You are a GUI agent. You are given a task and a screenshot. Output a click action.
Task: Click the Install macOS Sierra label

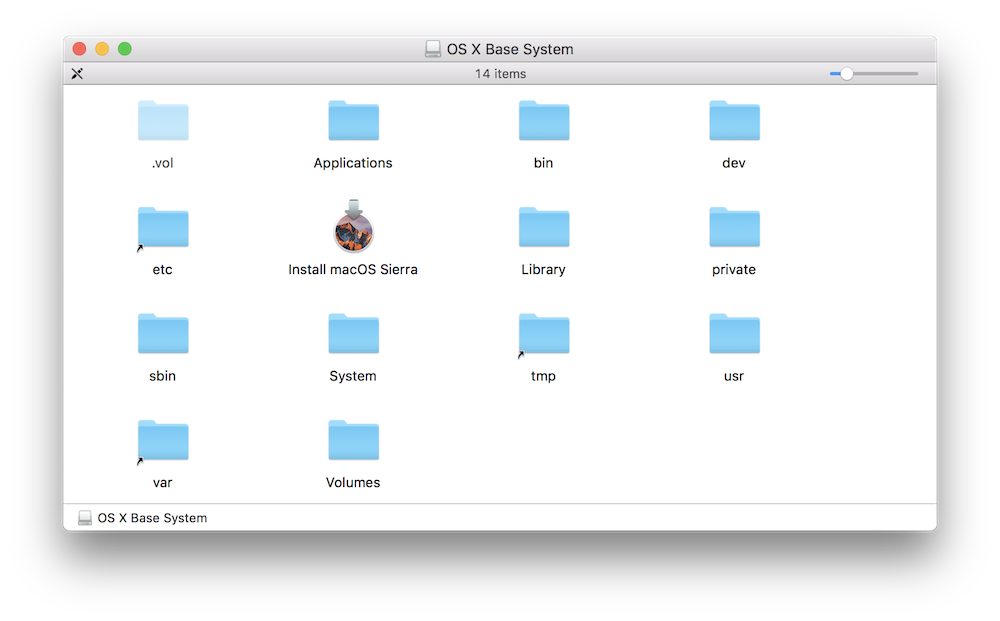(x=353, y=270)
